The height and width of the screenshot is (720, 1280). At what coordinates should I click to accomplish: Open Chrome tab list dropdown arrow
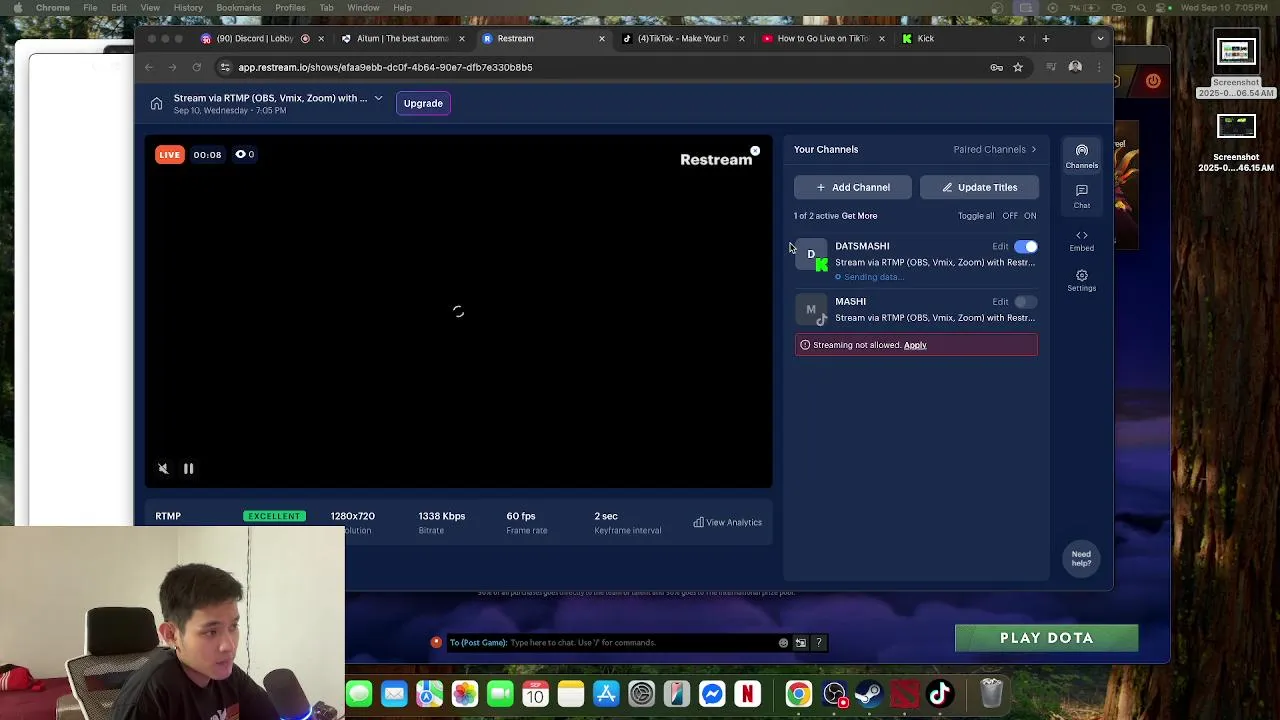pos(1100,38)
